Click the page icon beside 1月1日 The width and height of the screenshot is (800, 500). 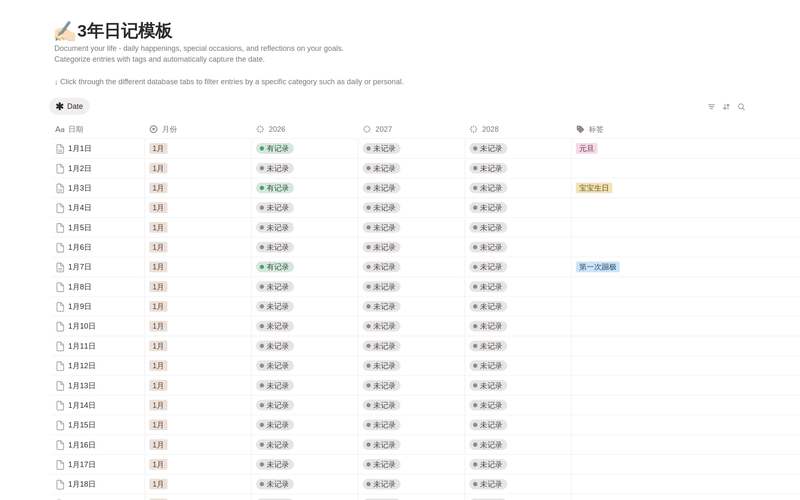tap(60, 149)
